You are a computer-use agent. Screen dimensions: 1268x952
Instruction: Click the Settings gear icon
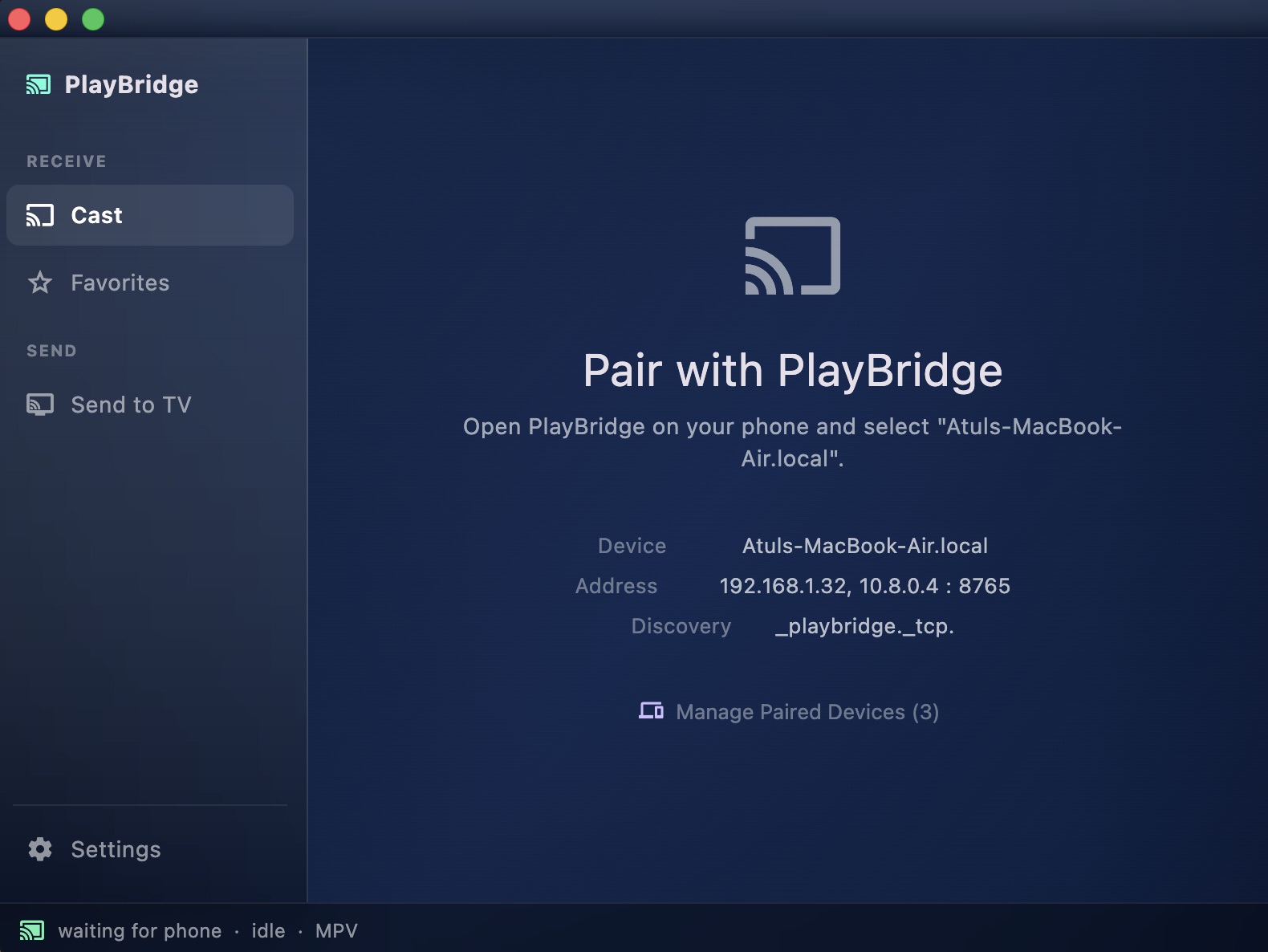pyautogui.click(x=40, y=849)
